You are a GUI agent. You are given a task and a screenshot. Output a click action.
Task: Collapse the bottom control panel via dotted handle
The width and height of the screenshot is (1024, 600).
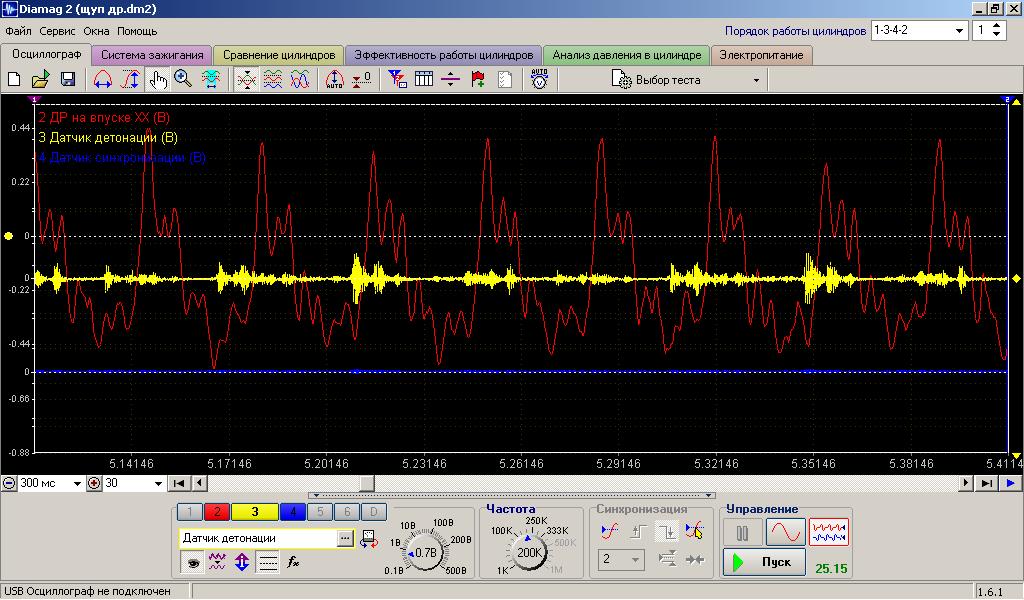(x=512, y=496)
